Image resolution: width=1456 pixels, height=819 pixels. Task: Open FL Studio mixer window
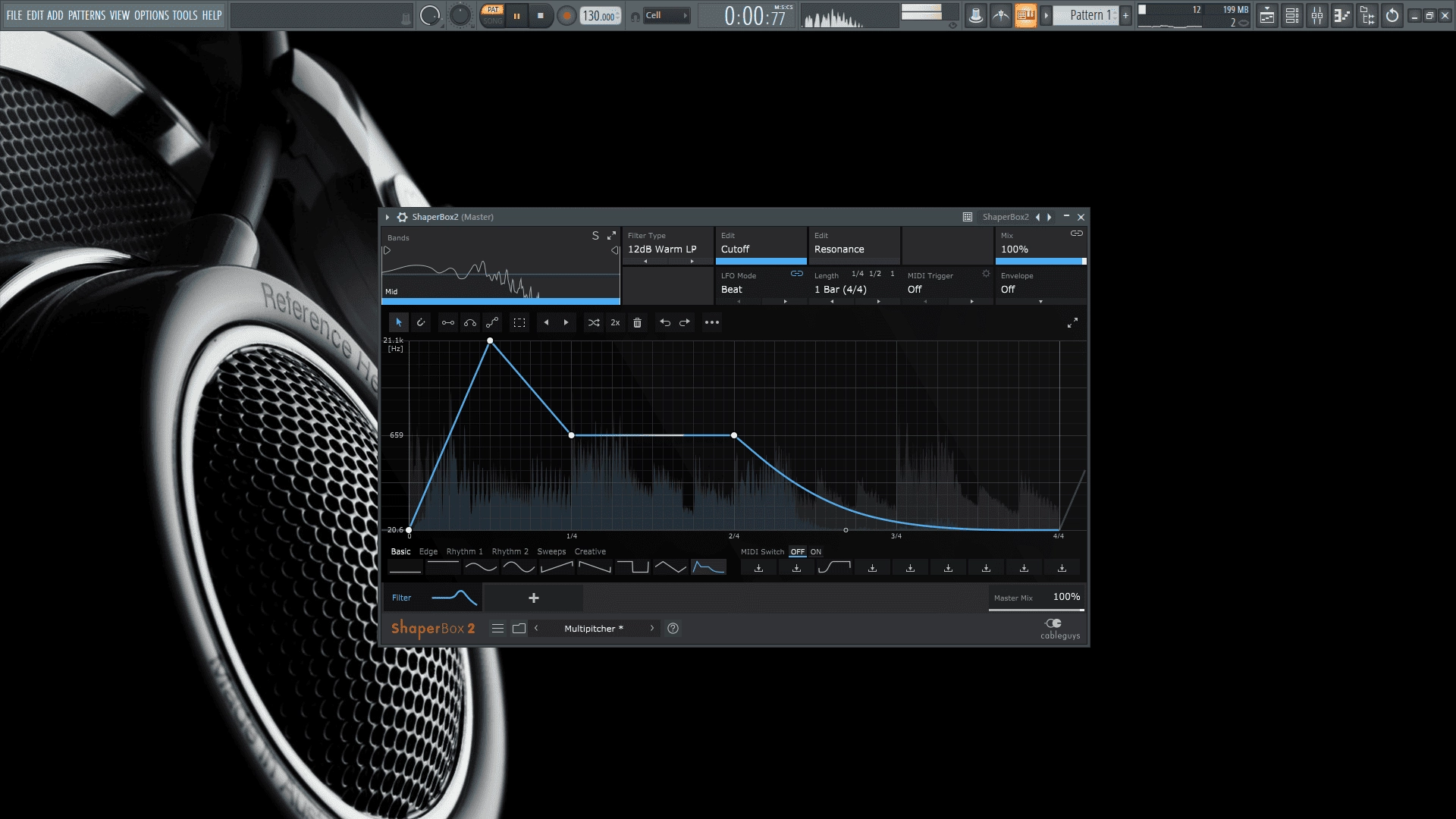(1317, 15)
